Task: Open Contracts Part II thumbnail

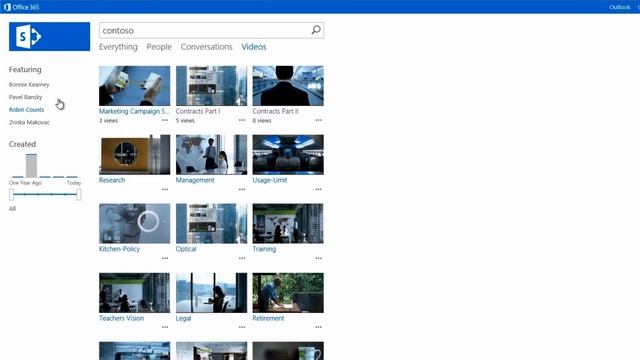Action: coord(288,86)
